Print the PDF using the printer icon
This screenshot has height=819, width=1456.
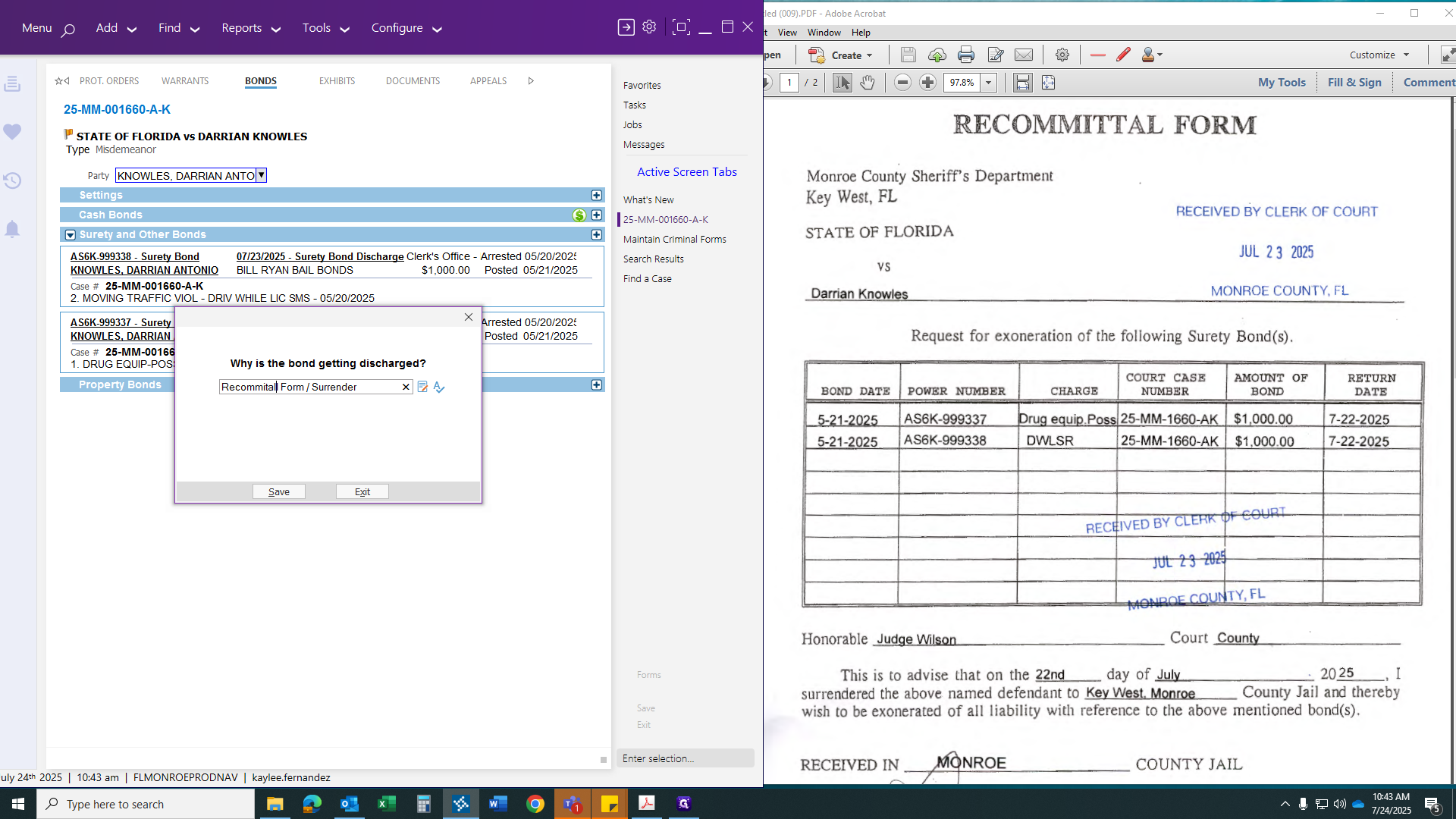tap(965, 55)
